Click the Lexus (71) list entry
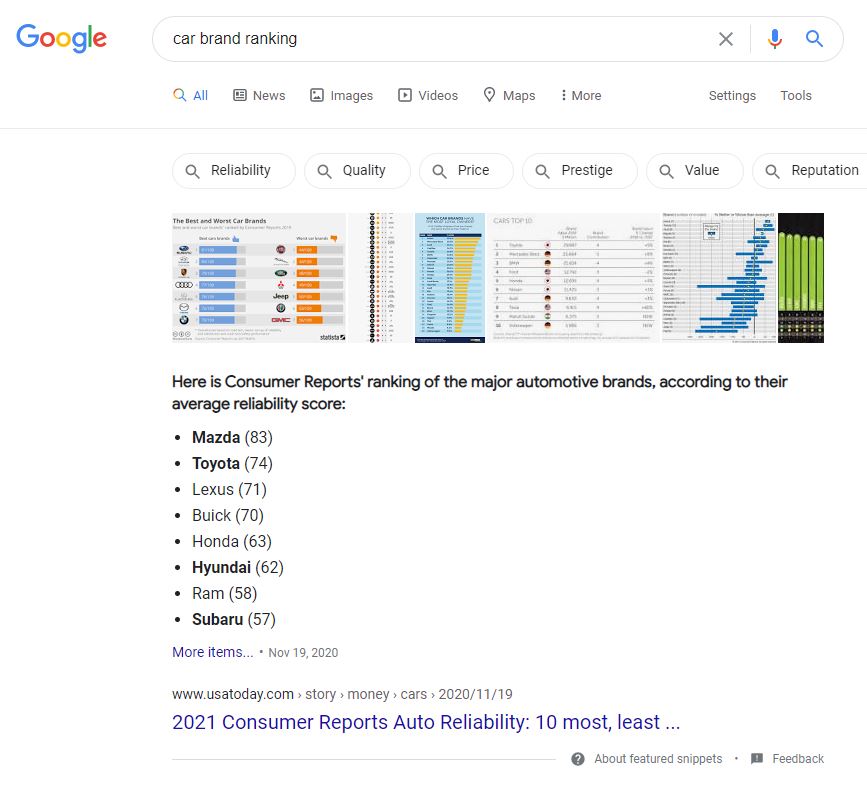 pyautogui.click(x=229, y=489)
